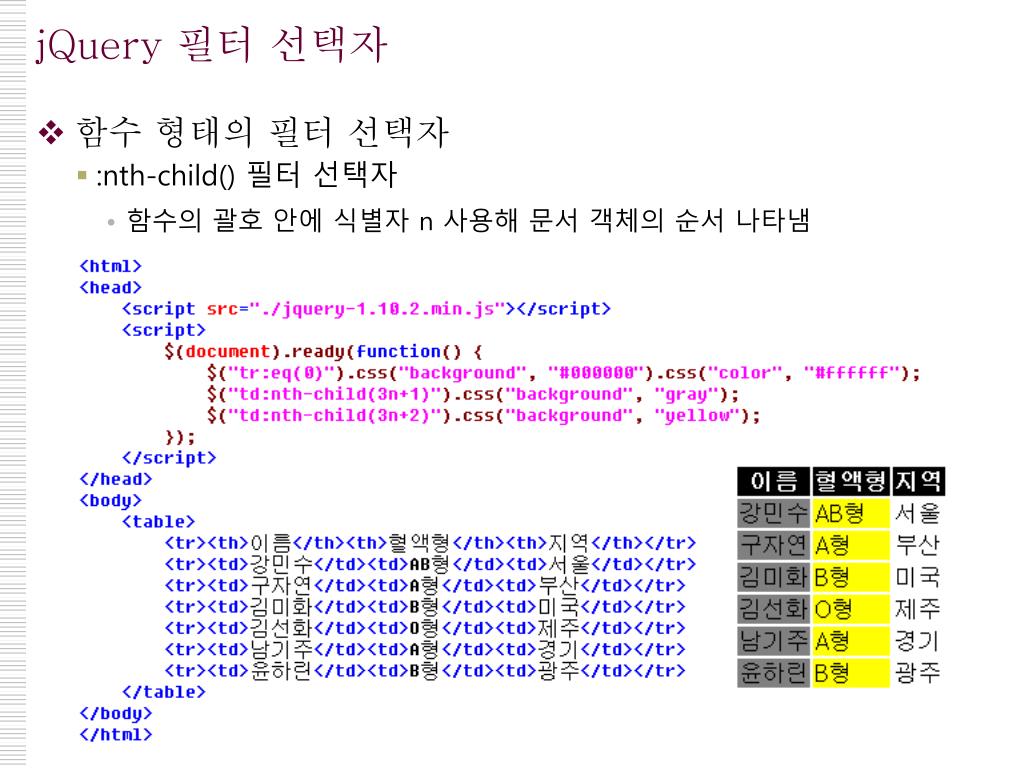Click the closing </head> tag line
The image size is (1024, 768).
[x=116, y=479]
